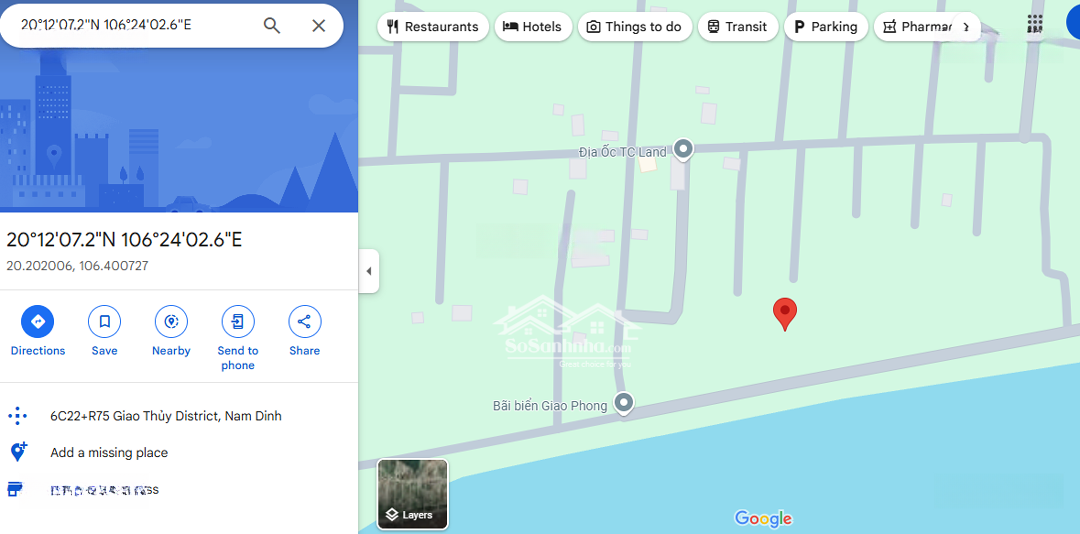Open the Google apps grid icon

pyautogui.click(x=1035, y=24)
